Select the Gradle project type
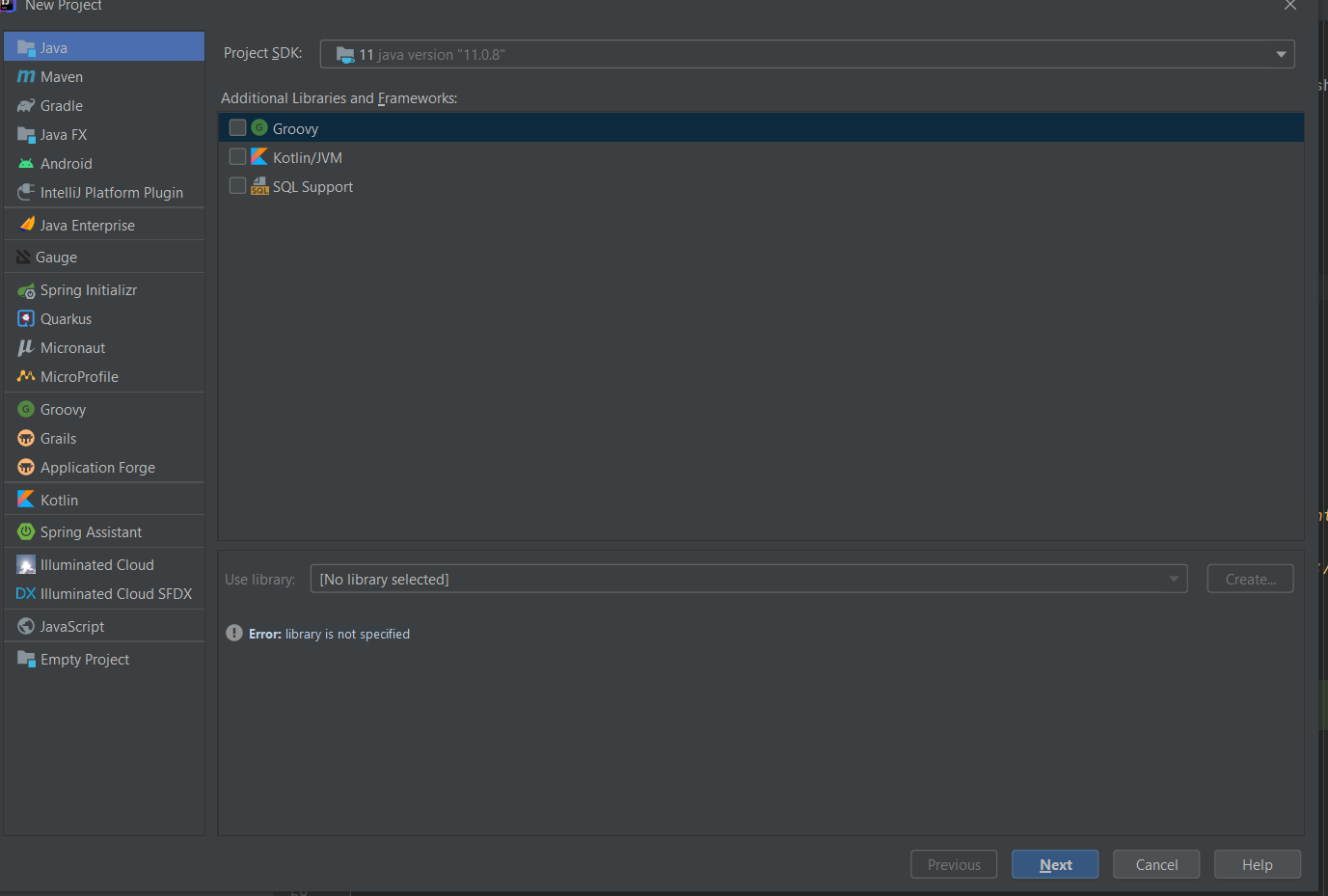The image size is (1328, 896). point(104,105)
